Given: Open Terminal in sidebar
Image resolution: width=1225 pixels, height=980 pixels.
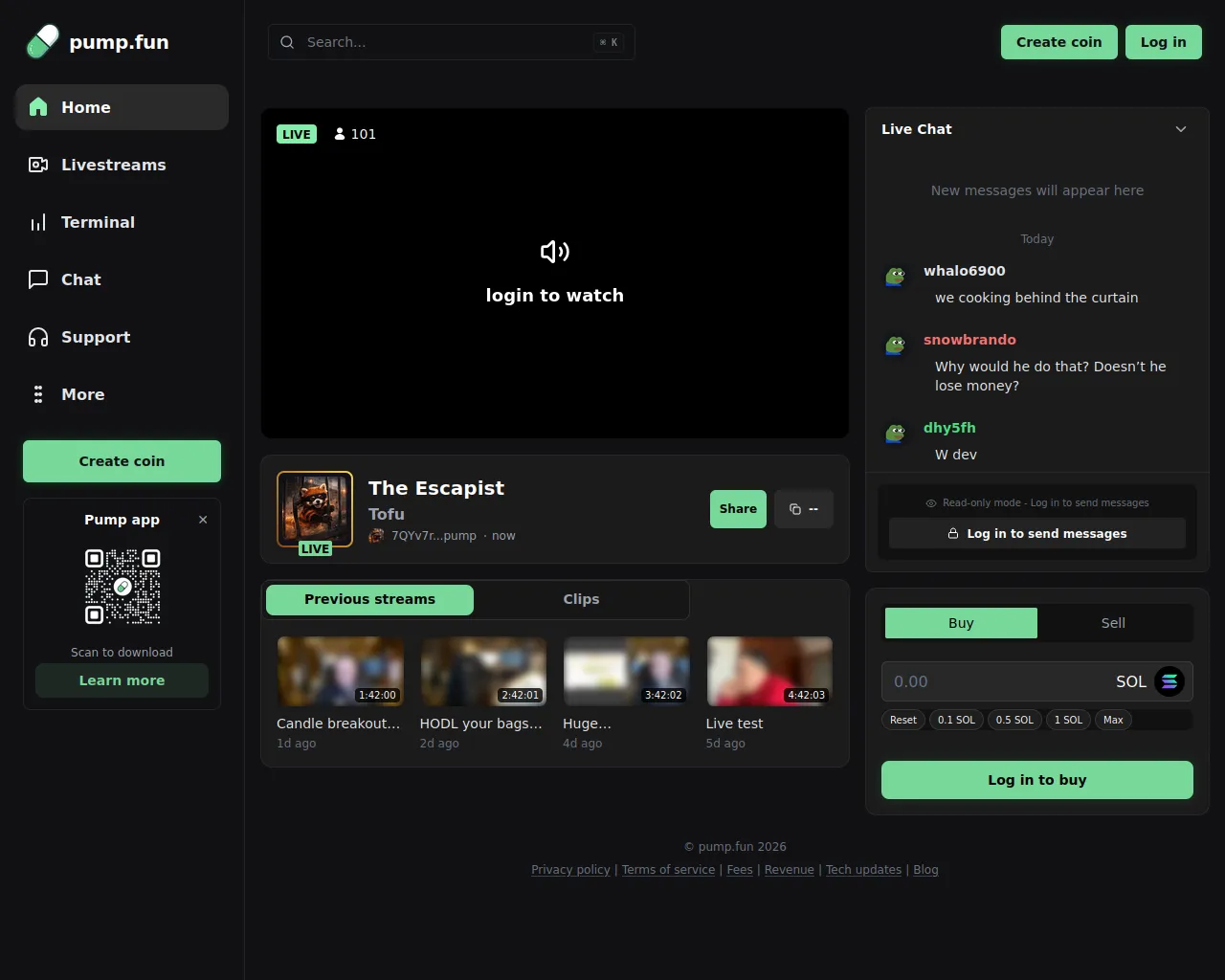Looking at the screenshot, I should pos(122,222).
